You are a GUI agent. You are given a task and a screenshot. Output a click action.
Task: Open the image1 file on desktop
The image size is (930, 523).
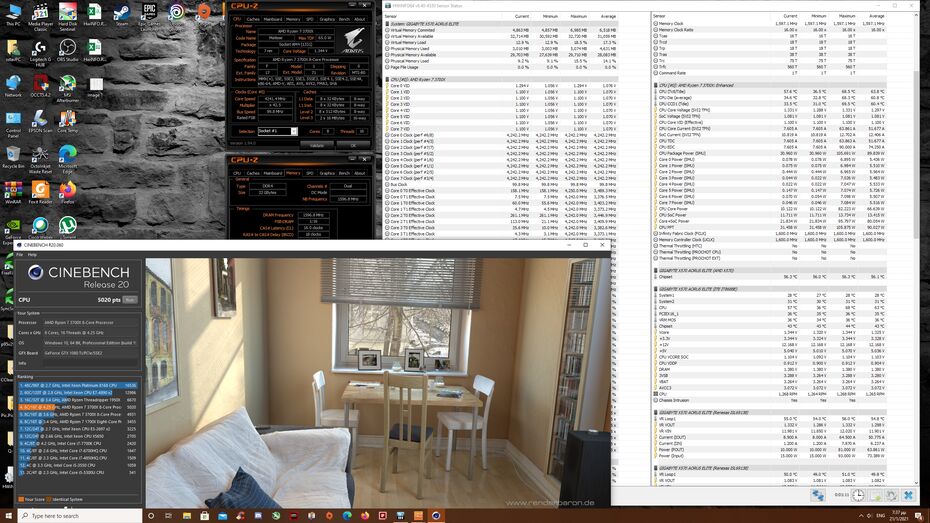point(95,87)
